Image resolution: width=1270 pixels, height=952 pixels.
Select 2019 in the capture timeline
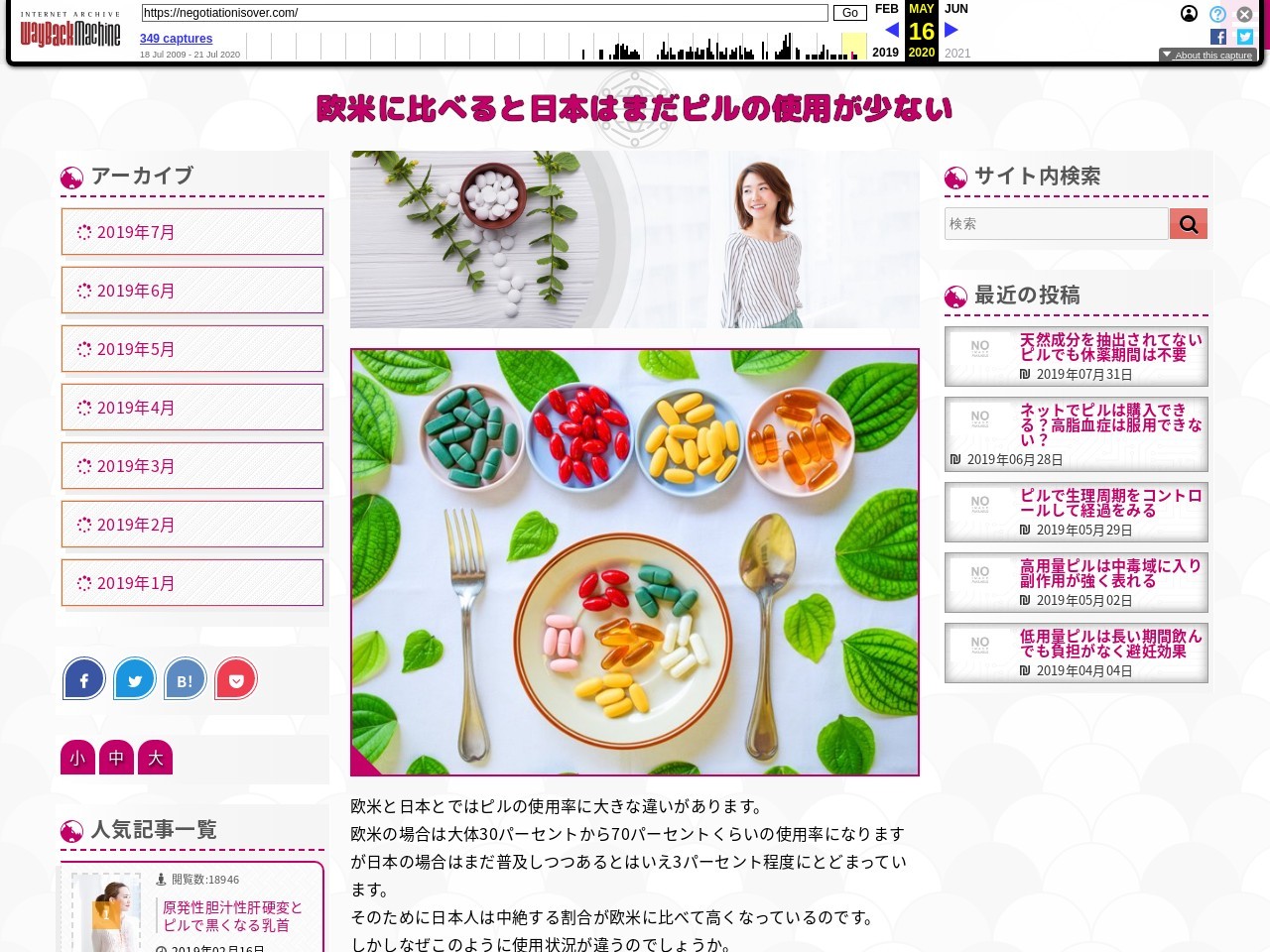point(885,53)
